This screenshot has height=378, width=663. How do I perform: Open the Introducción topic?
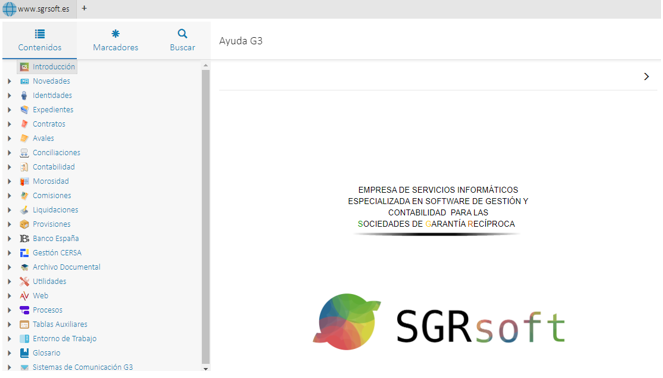(x=54, y=67)
